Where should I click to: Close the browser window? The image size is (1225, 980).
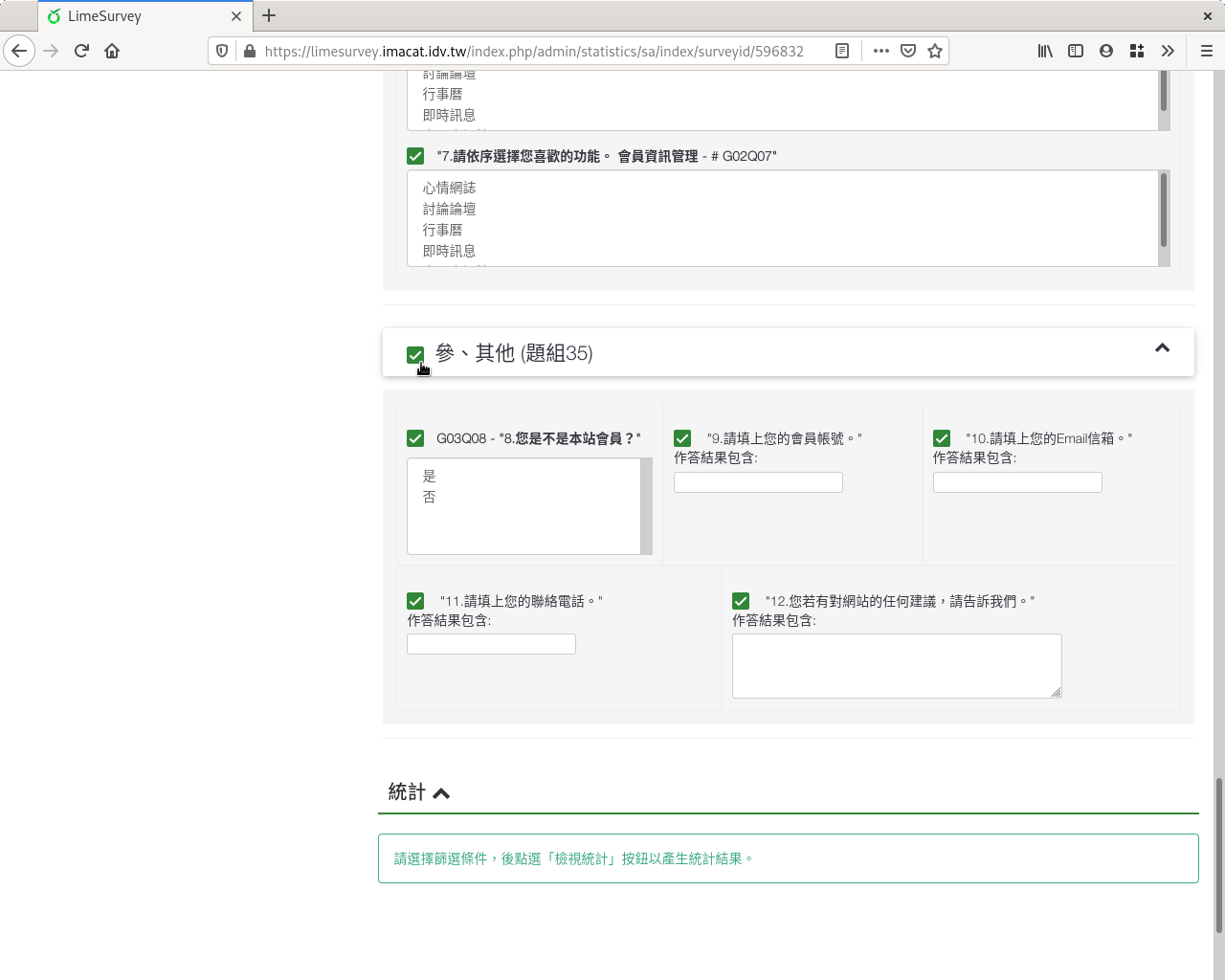tap(1208, 15)
